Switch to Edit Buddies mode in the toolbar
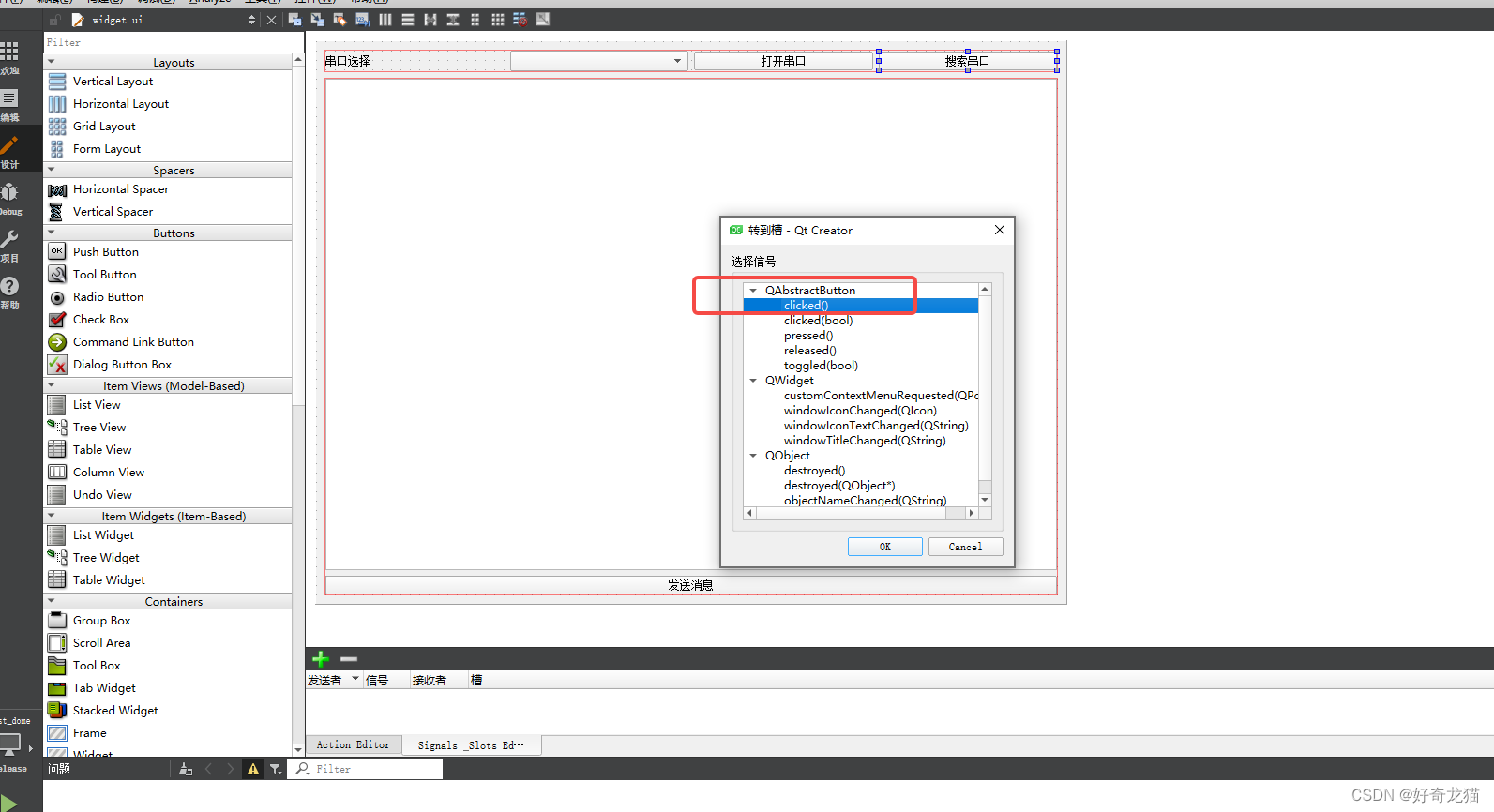This screenshot has height=812, width=1494. tap(340, 20)
